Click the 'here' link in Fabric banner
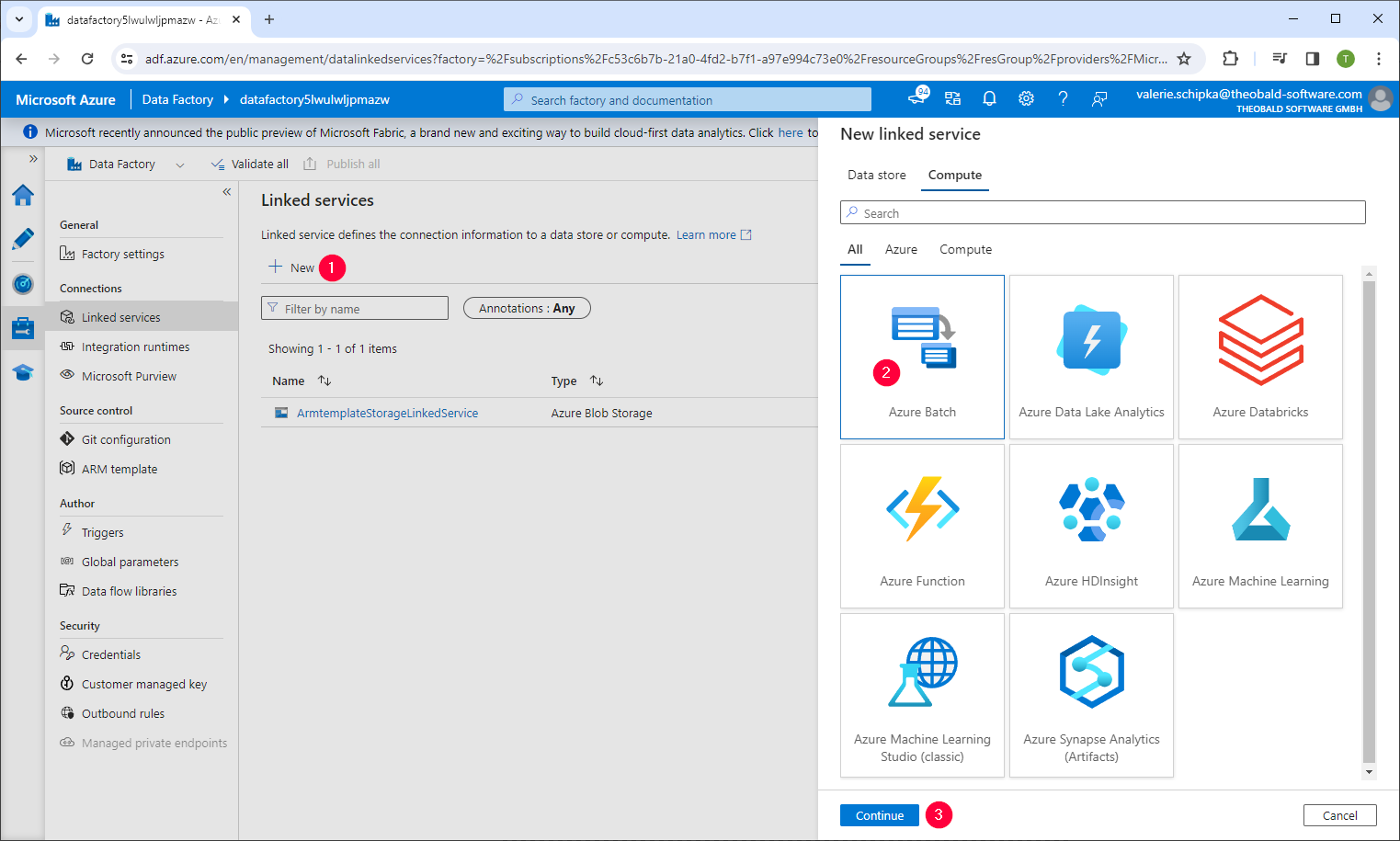 click(x=791, y=132)
